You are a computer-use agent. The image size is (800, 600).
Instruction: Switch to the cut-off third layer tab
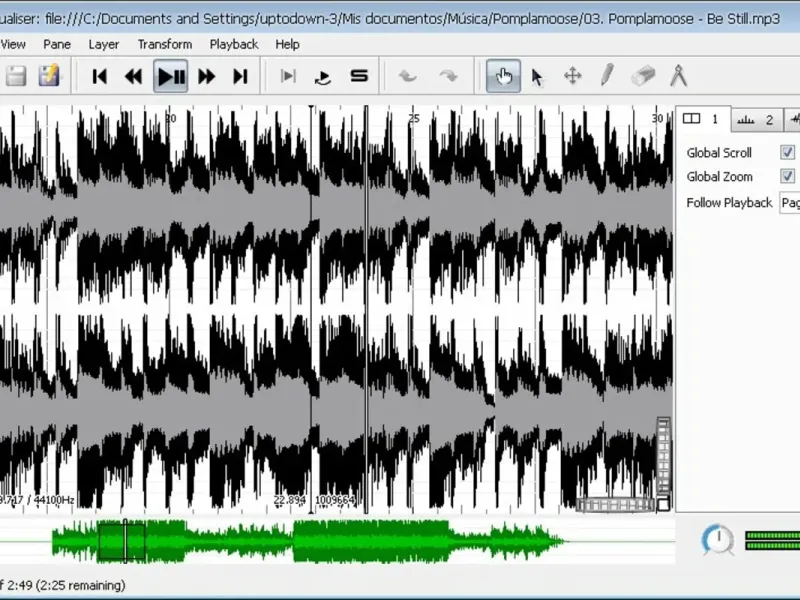(x=792, y=120)
